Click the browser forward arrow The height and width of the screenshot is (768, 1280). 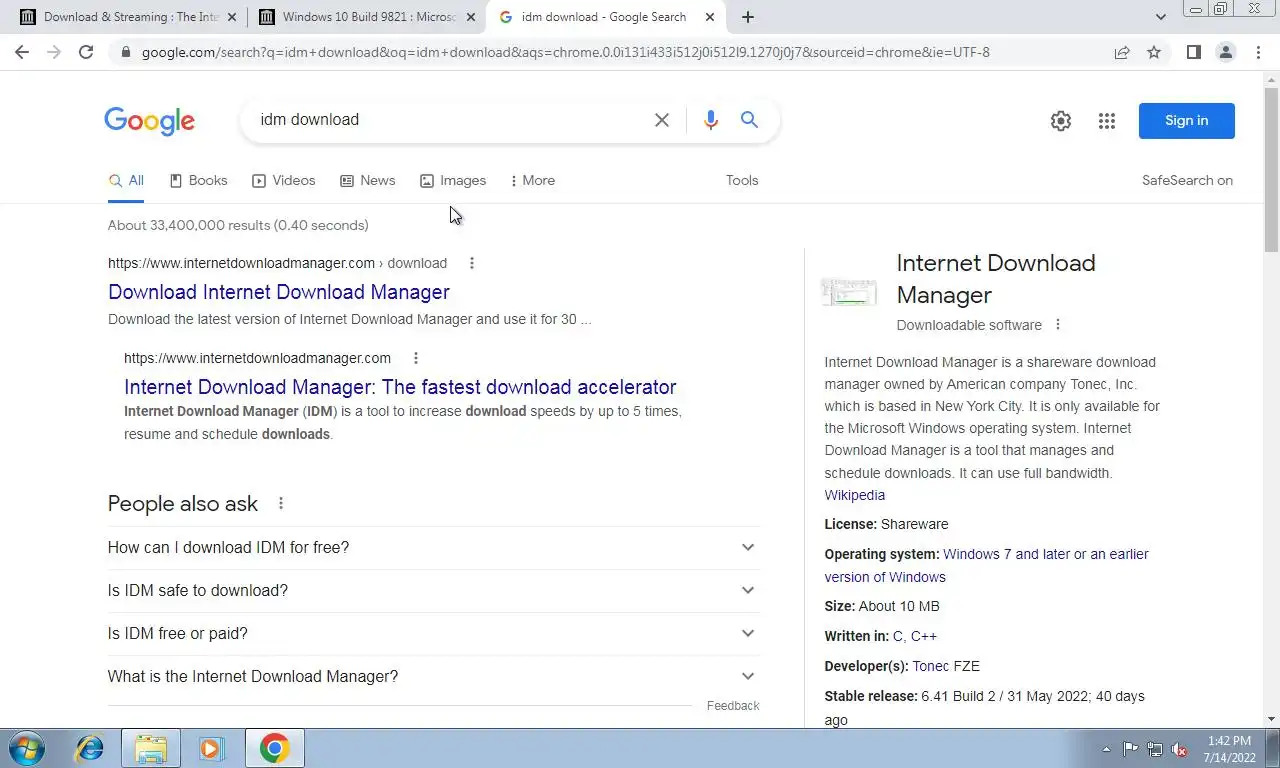pos(54,52)
